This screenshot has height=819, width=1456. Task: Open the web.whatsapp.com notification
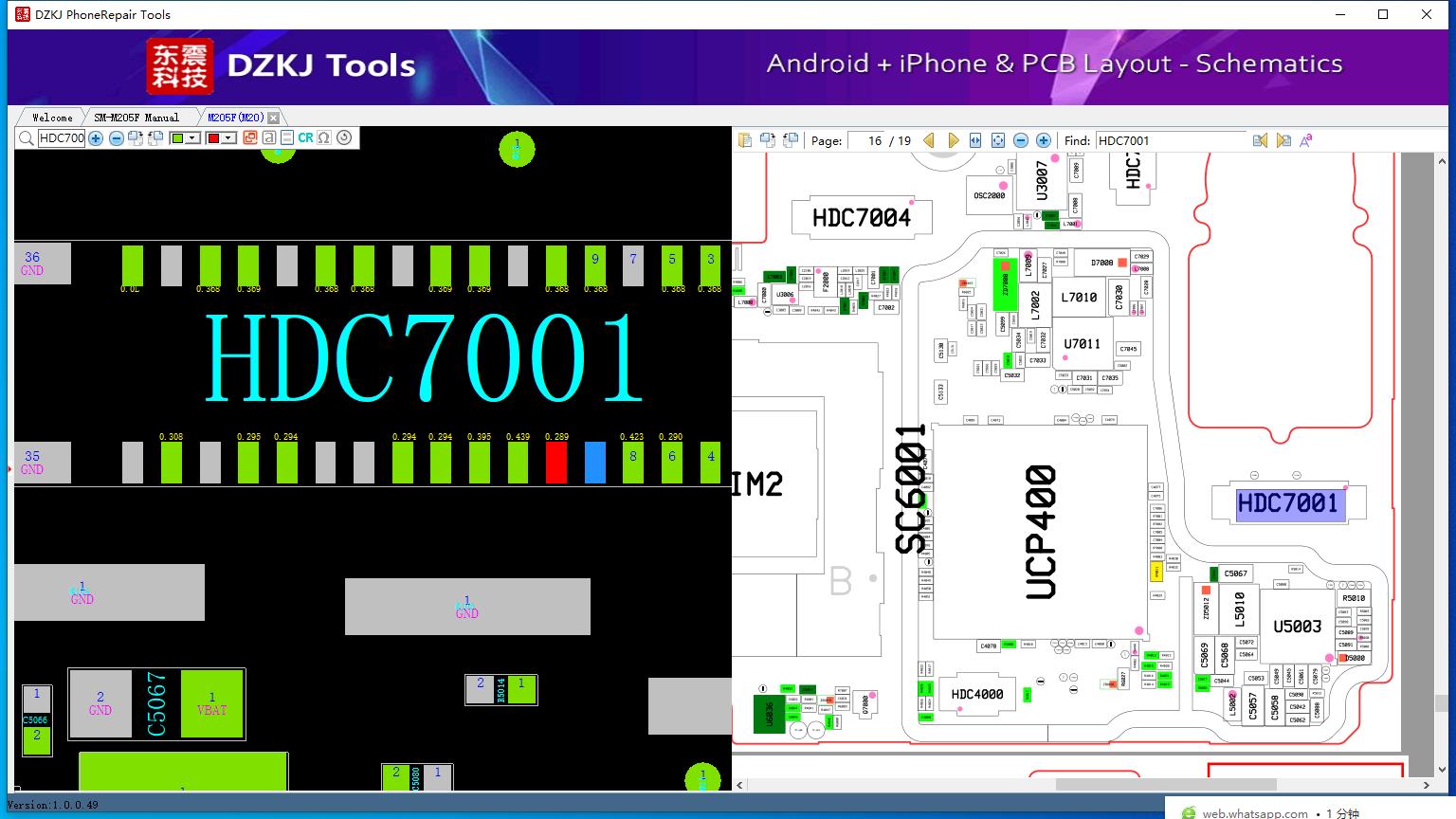(x=1310, y=808)
